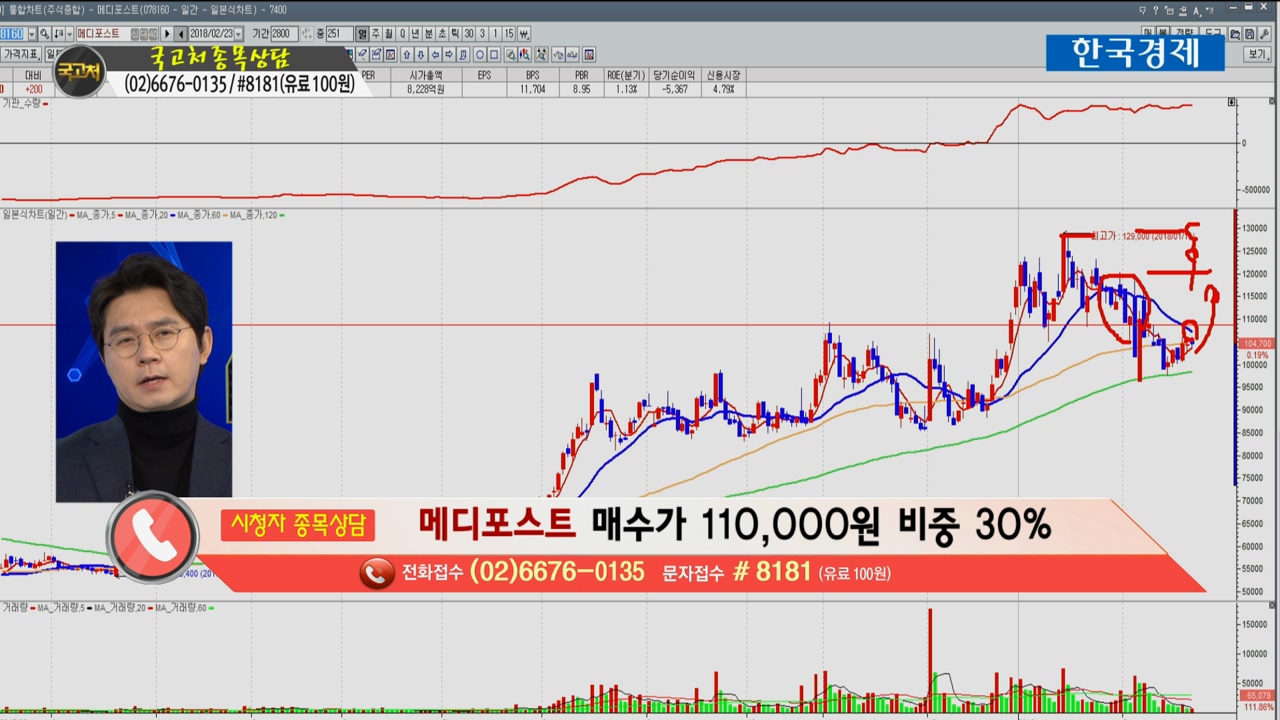Click the pin icon in the title bar
Image resolution: width=1280 pixels, height=720 pixels.
(x=1182, y=11)
